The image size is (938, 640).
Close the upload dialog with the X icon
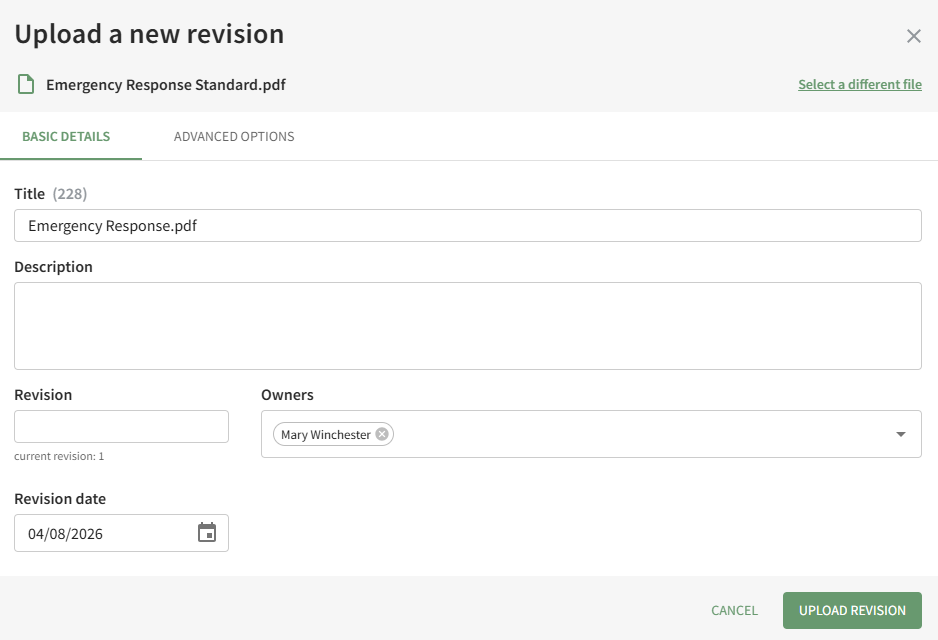(x=913, y=36)
